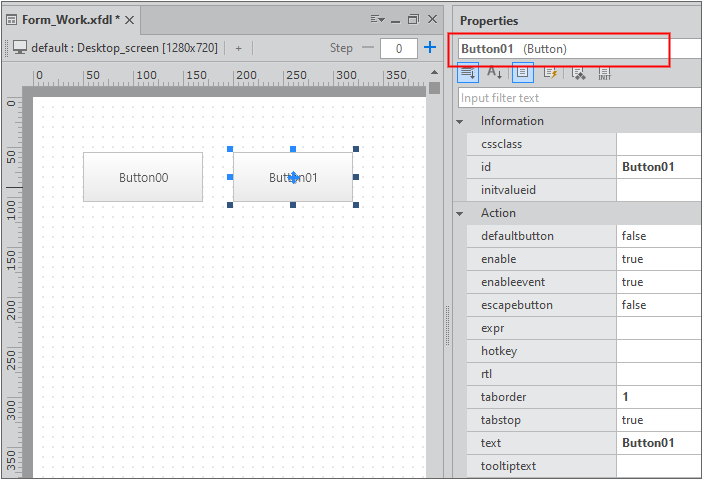702x479 pixels.
Task: Click the Input filter text field
Action: 580,98
